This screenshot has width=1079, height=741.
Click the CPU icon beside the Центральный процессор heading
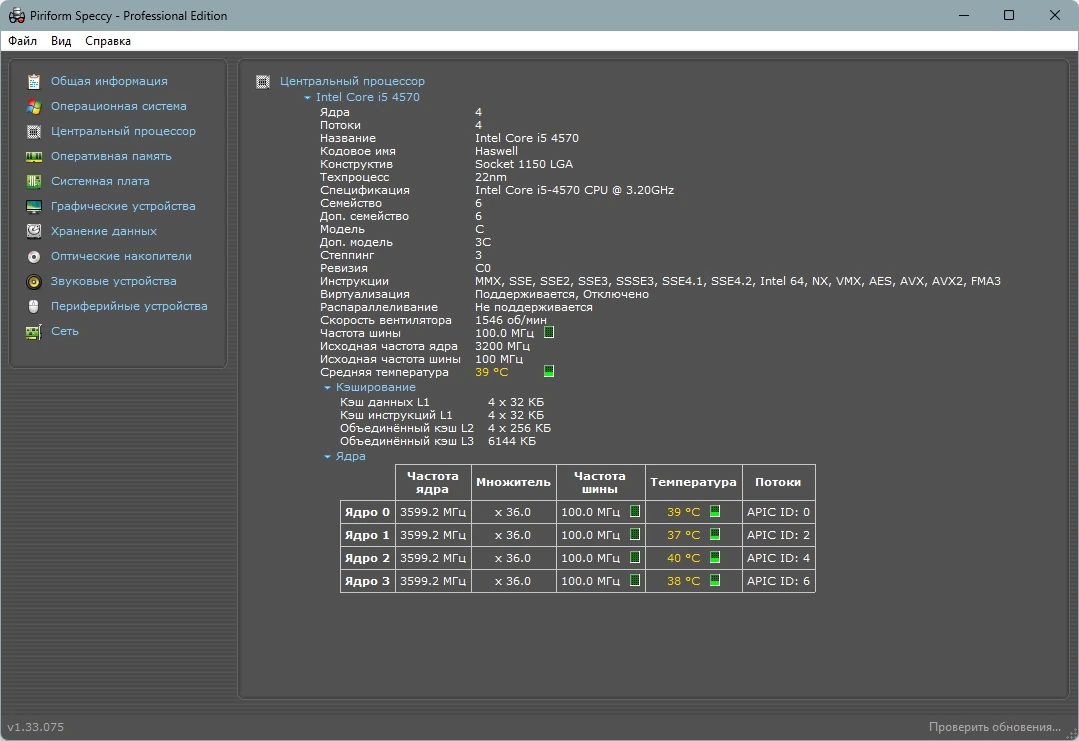click(263, 82)
